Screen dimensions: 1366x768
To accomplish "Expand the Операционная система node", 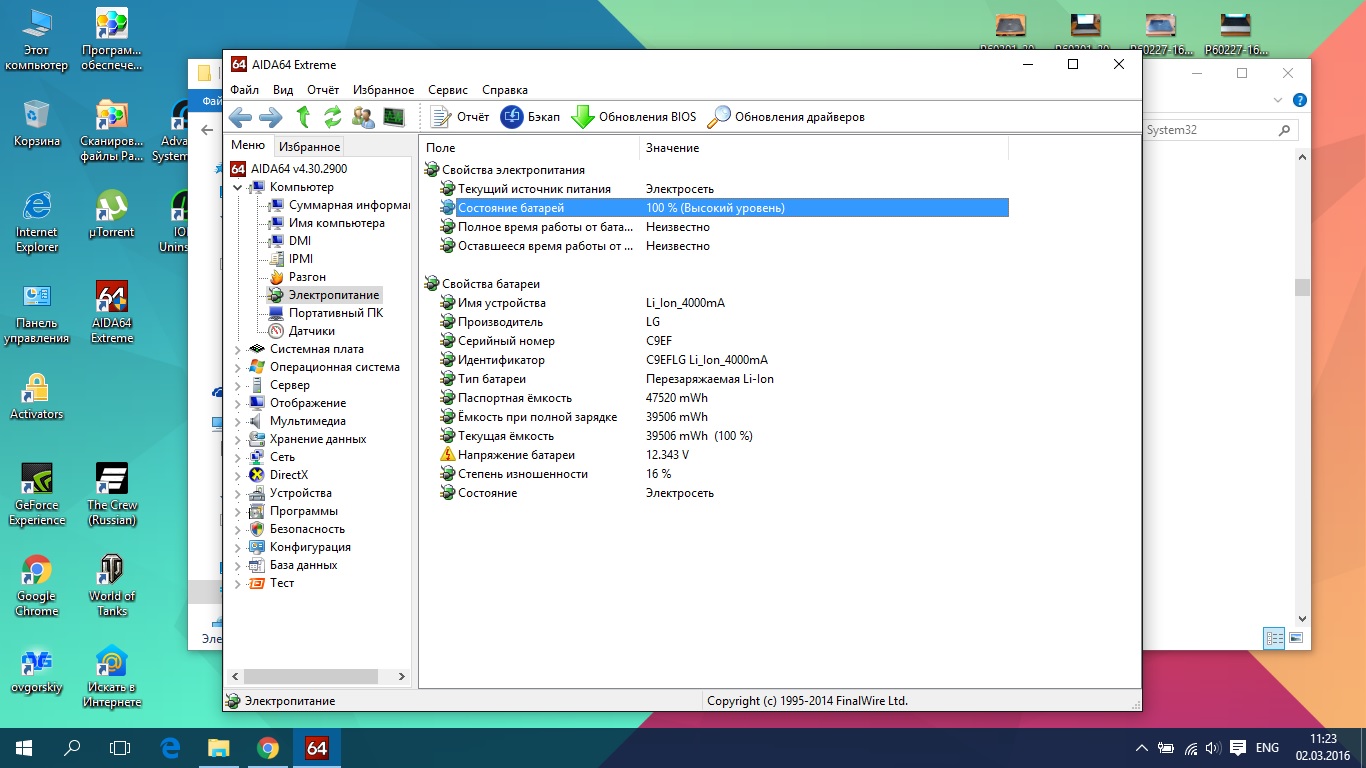I will [238, 367].
